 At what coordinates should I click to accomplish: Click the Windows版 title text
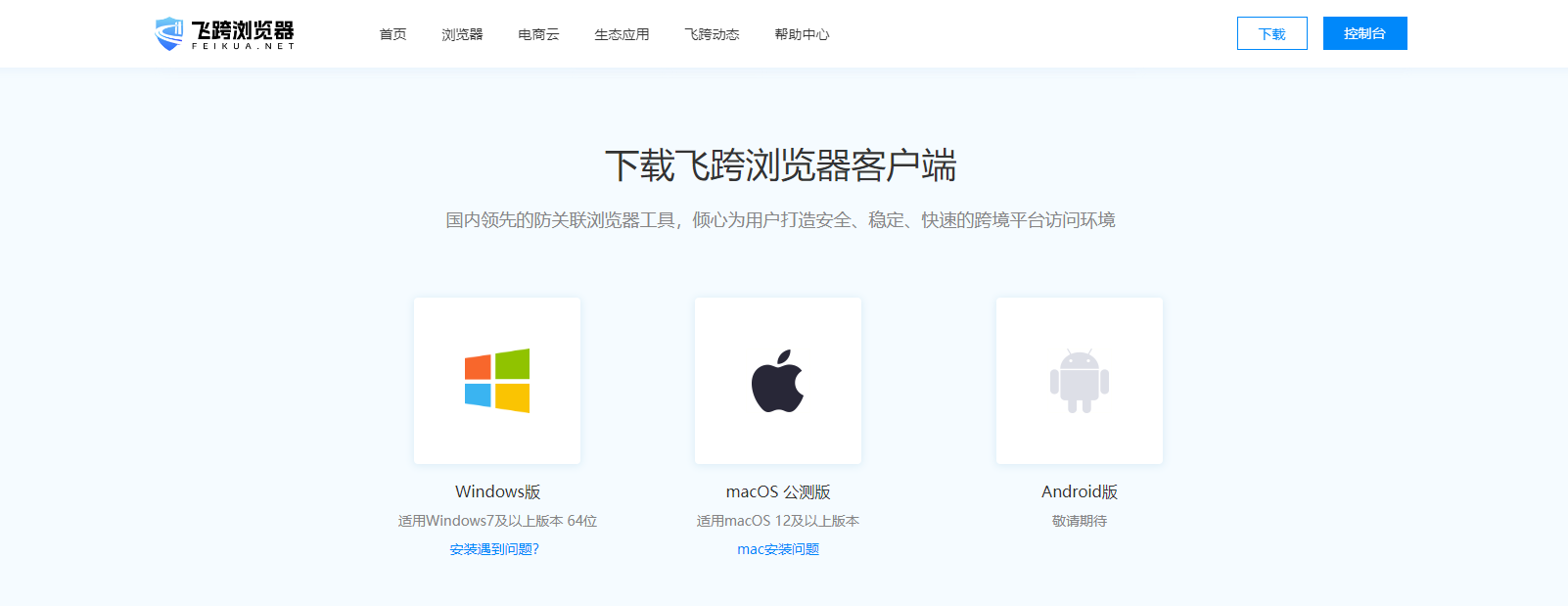(497, 491)
